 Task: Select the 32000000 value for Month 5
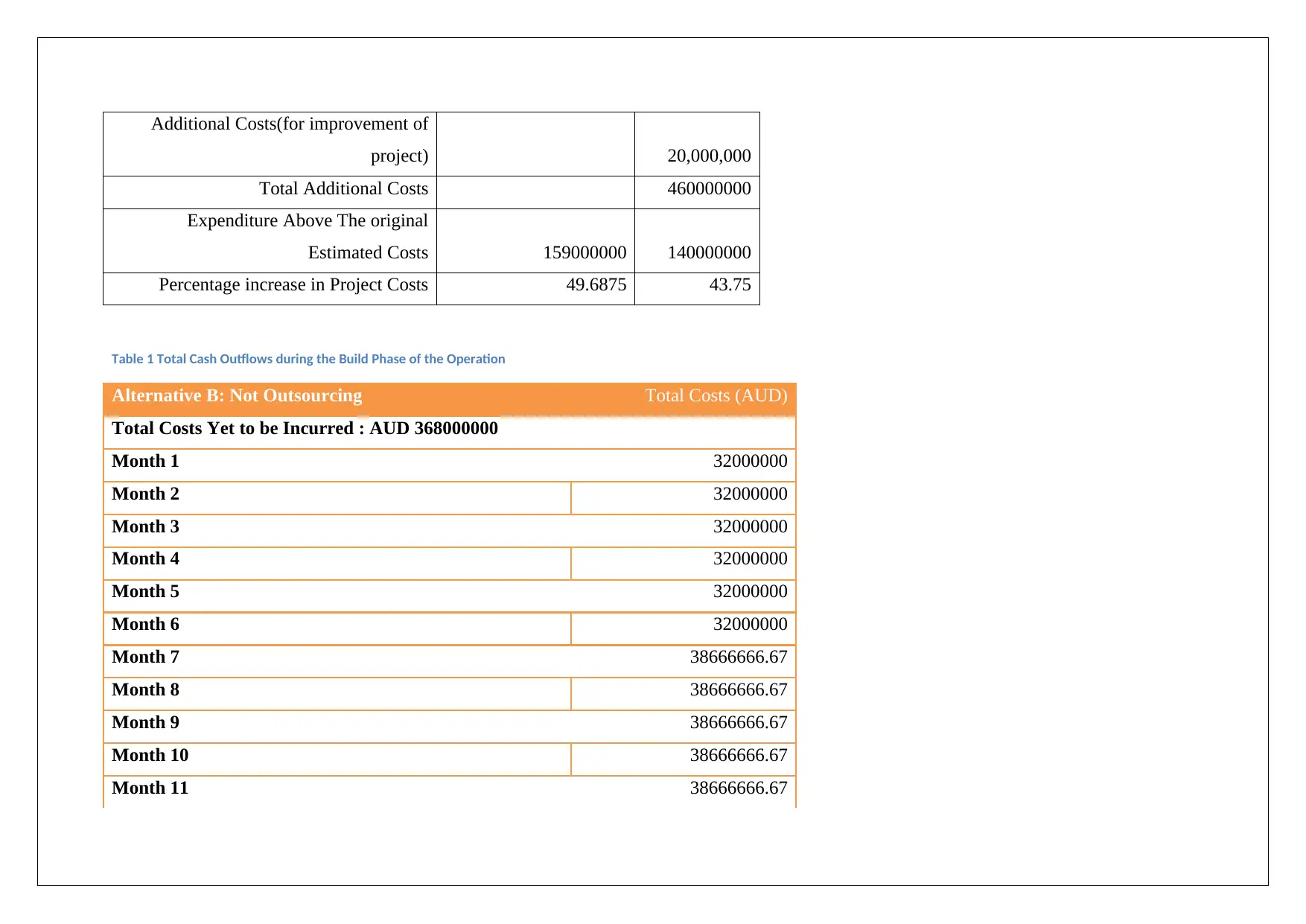pos(750,591)
